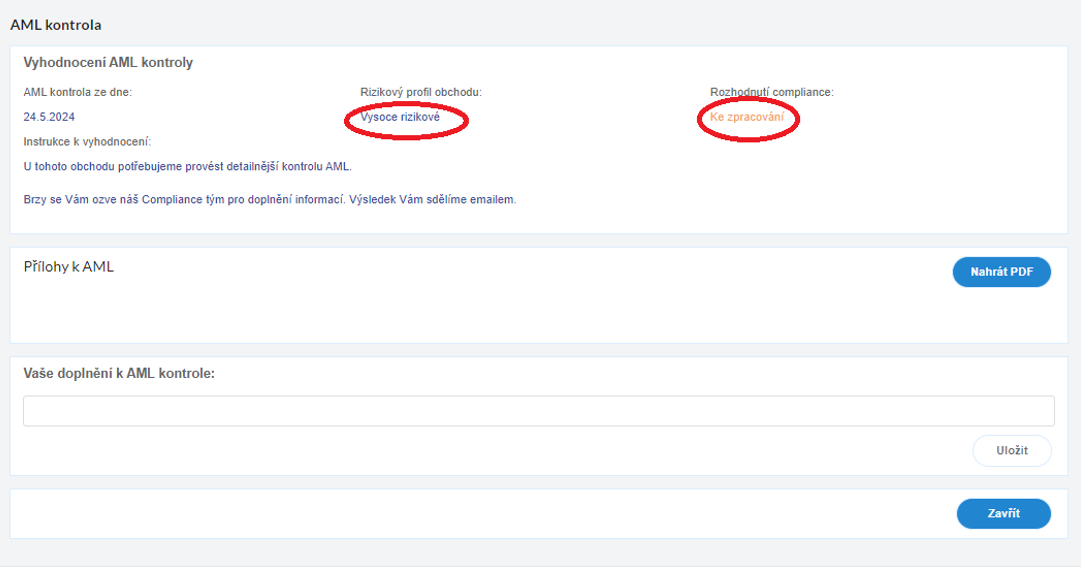
Task: Click the Nahrát PDF button
Action: pos(1001,272)
